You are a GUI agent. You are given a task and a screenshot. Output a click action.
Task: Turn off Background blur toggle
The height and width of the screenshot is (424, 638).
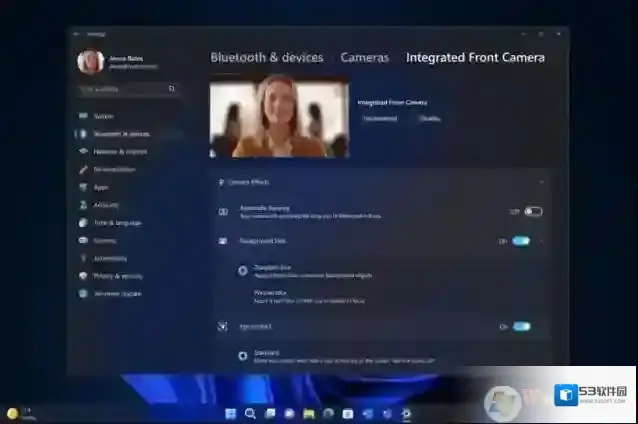pyautogui.click(x=521, y=241)
